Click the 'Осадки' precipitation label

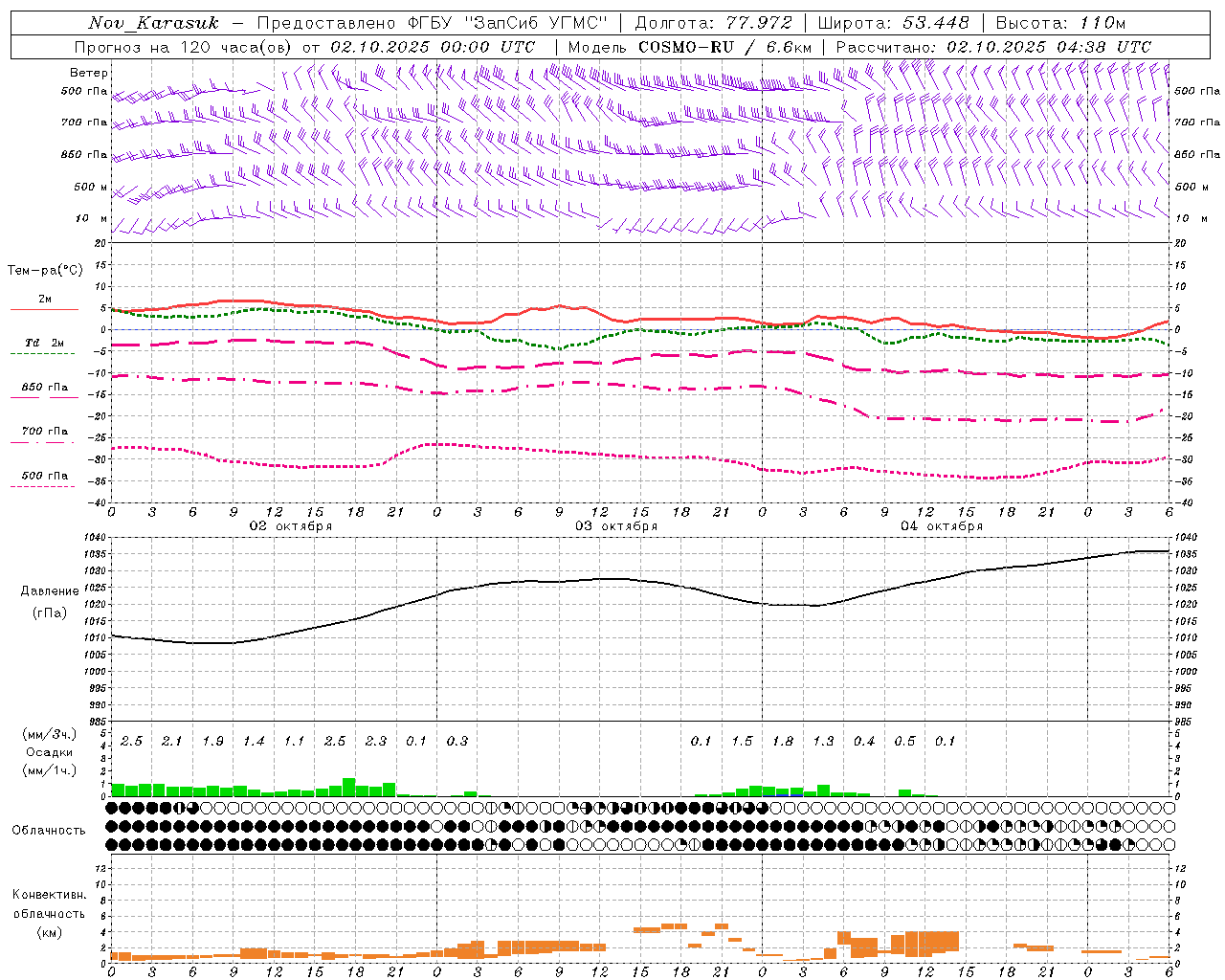[x=50, y=752]
